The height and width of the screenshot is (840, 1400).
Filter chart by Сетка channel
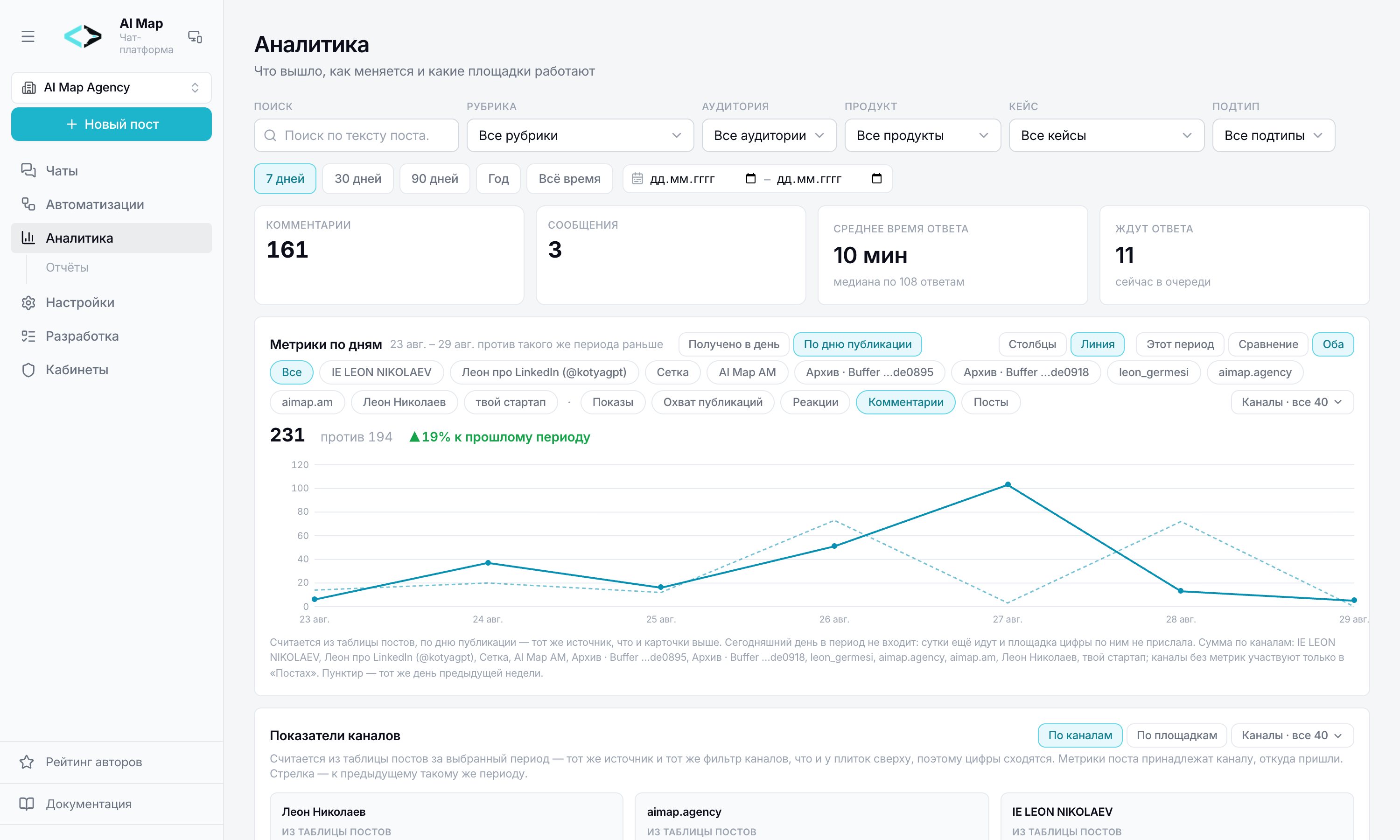pyautogui.click(x=672, y=372)
